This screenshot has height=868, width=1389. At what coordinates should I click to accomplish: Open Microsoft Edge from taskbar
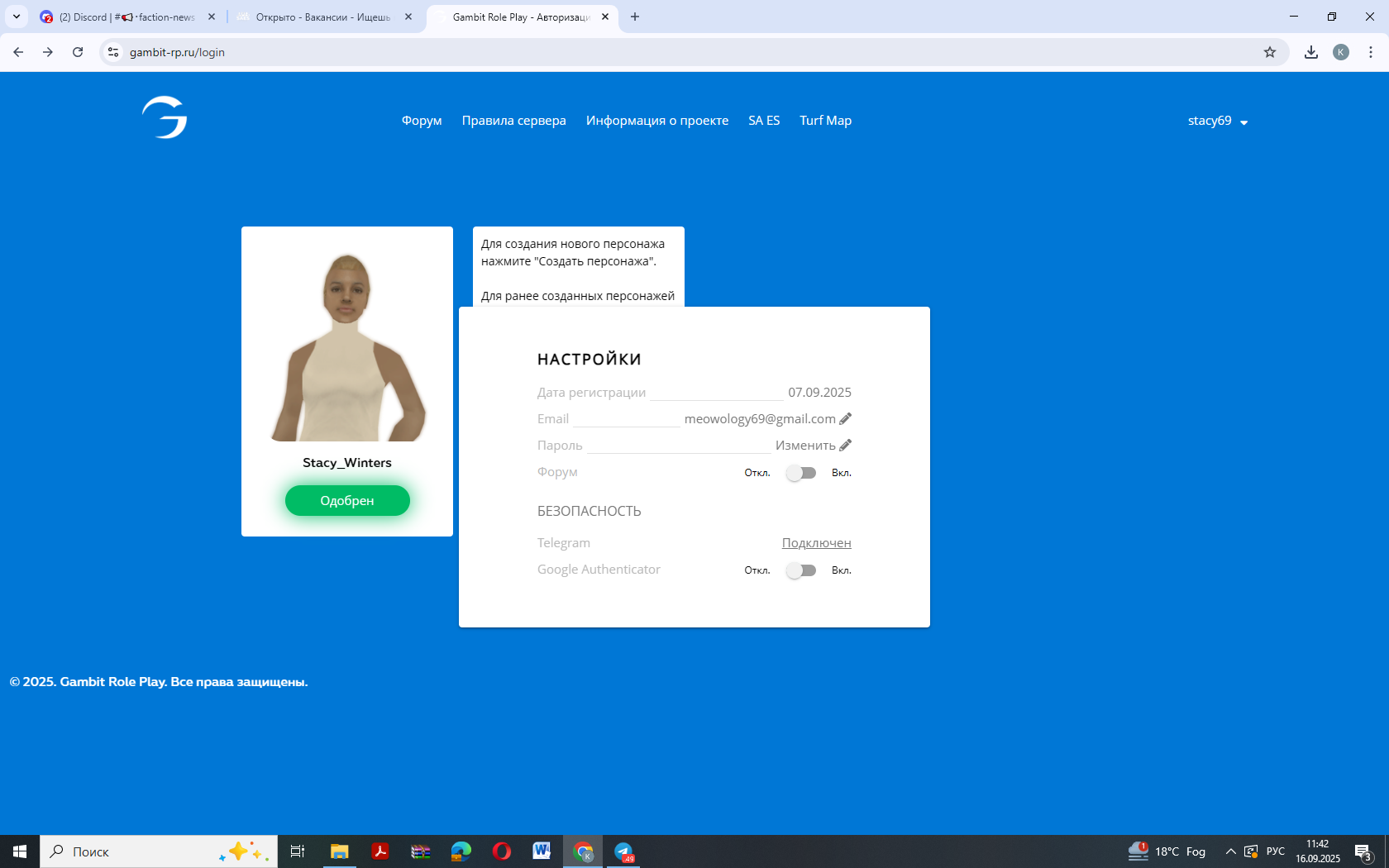tap(461, 851)
